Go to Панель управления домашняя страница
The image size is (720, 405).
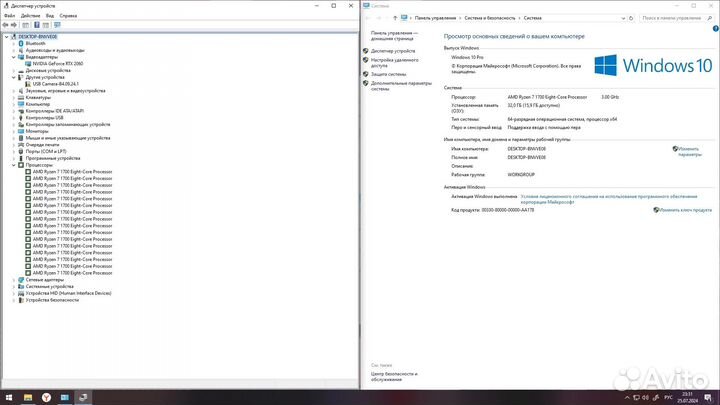tap(394, 36)
